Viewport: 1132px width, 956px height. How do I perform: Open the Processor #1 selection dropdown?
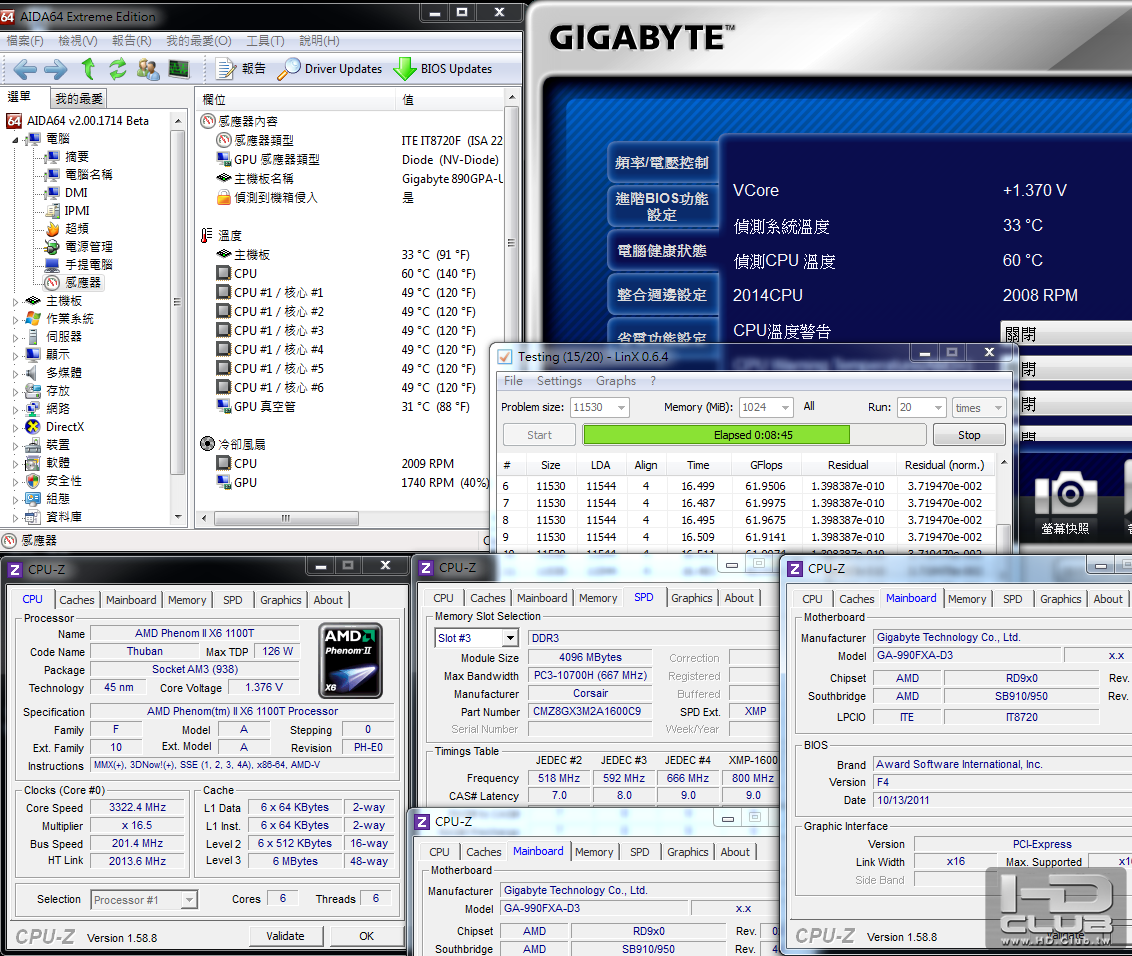188,900
